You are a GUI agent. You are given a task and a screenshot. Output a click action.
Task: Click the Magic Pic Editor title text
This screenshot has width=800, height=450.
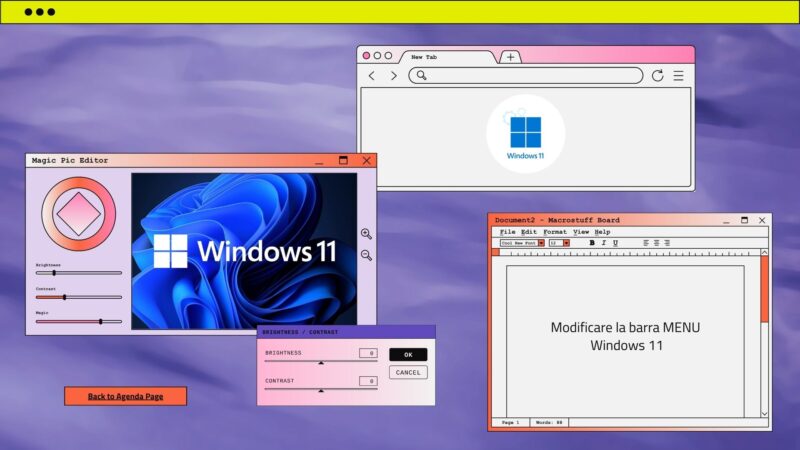tap(70, 160)
